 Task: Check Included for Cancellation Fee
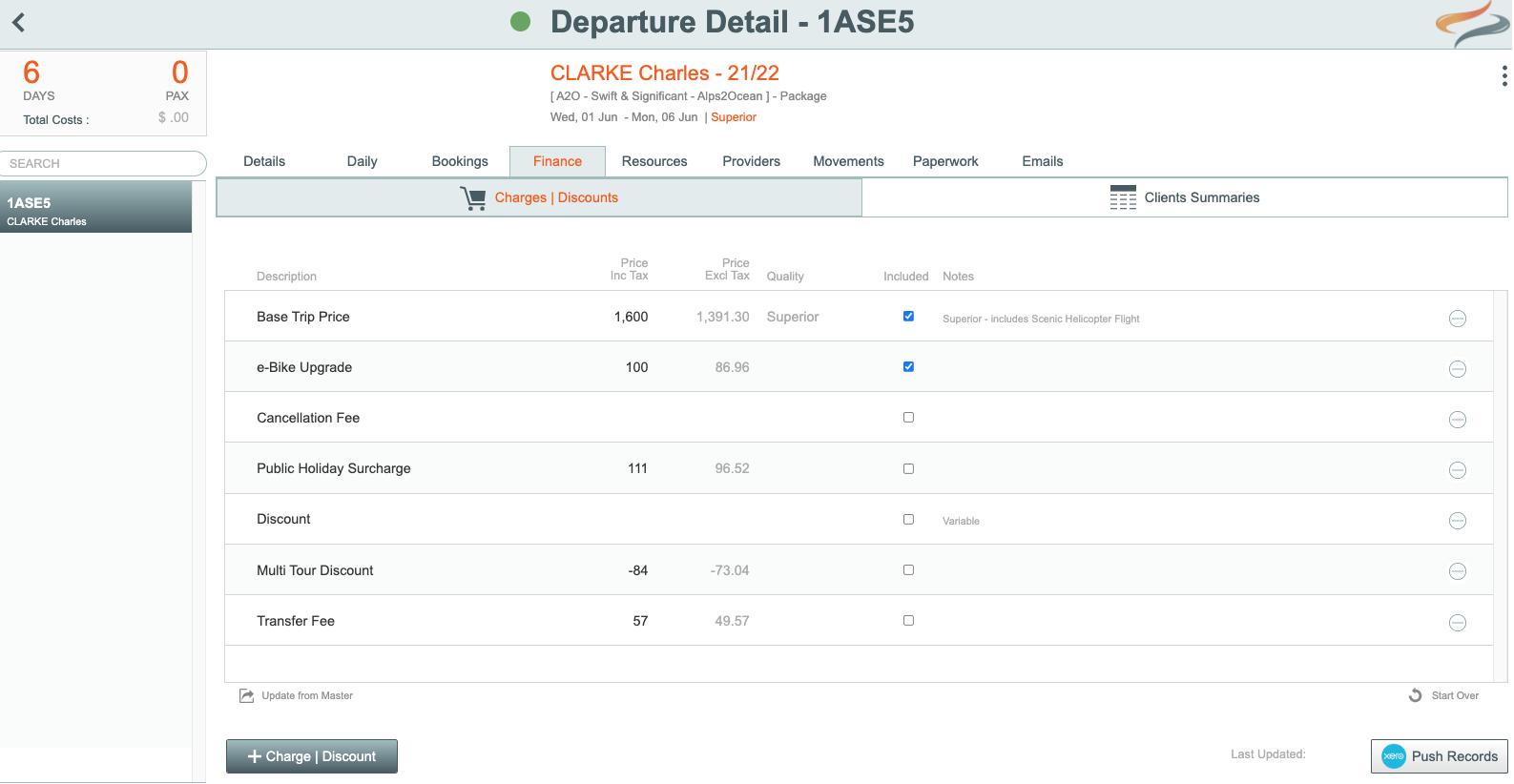click(908, 418)
